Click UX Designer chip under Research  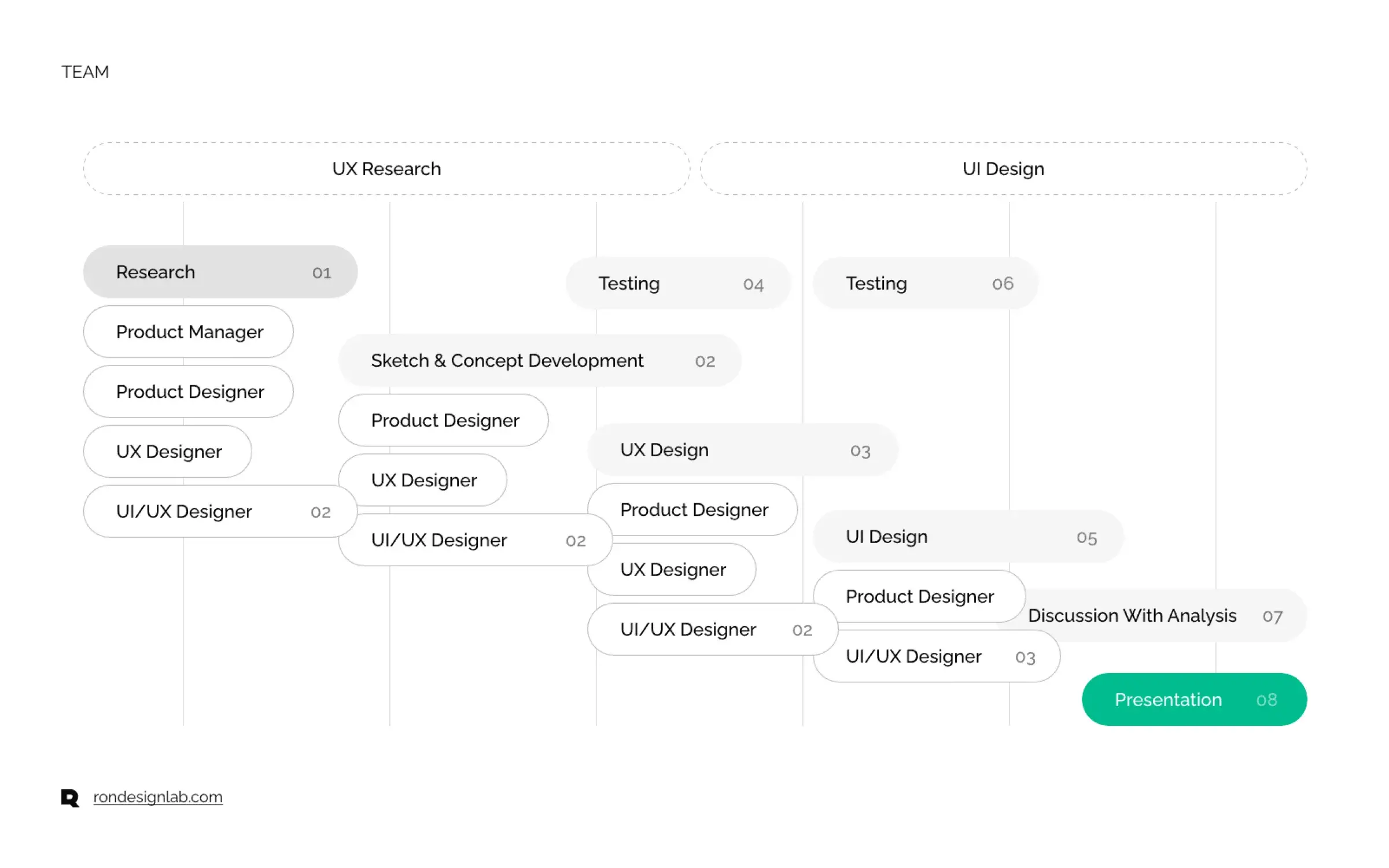[168, 452]
